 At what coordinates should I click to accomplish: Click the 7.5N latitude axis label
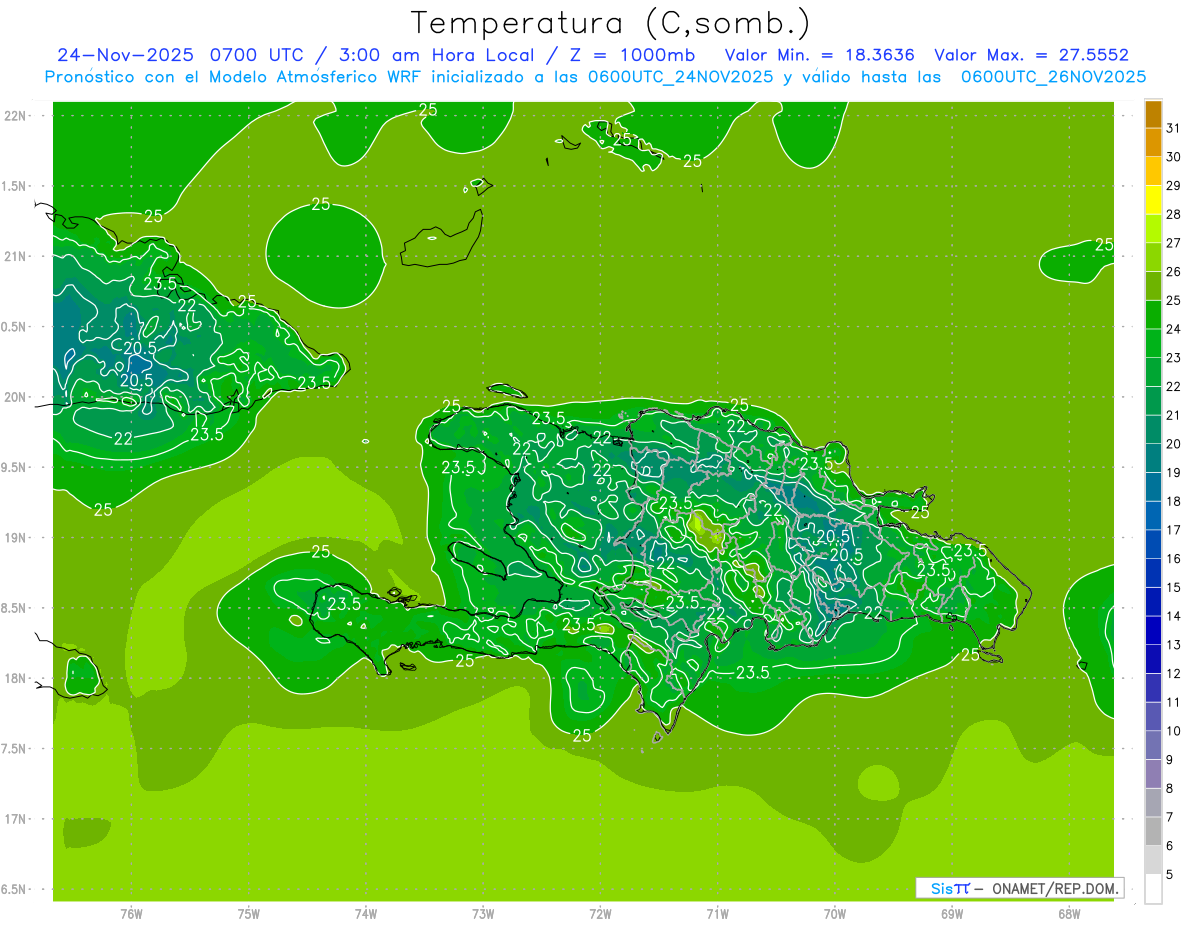[x=15, y=748]
